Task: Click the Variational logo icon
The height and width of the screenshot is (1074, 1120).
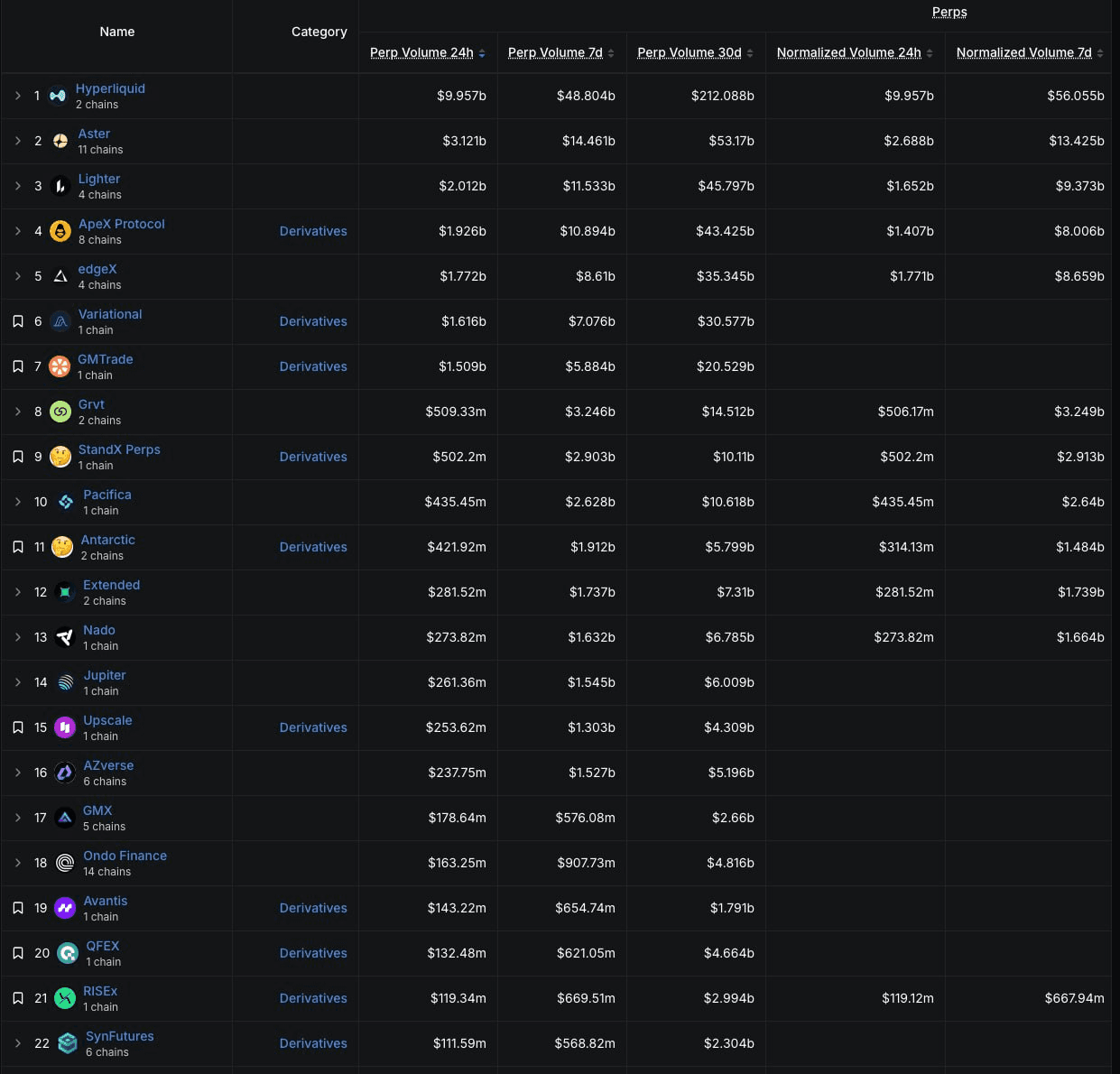Action: tap(60, 321)
